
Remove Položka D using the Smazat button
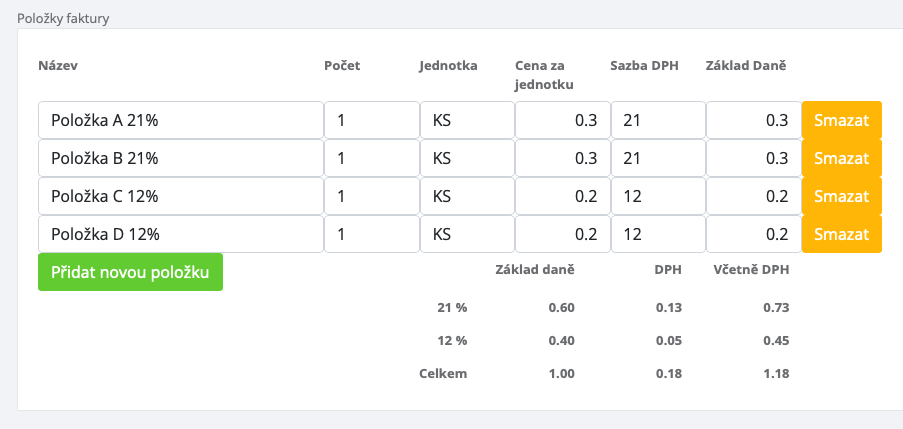[x=841, y=234]
